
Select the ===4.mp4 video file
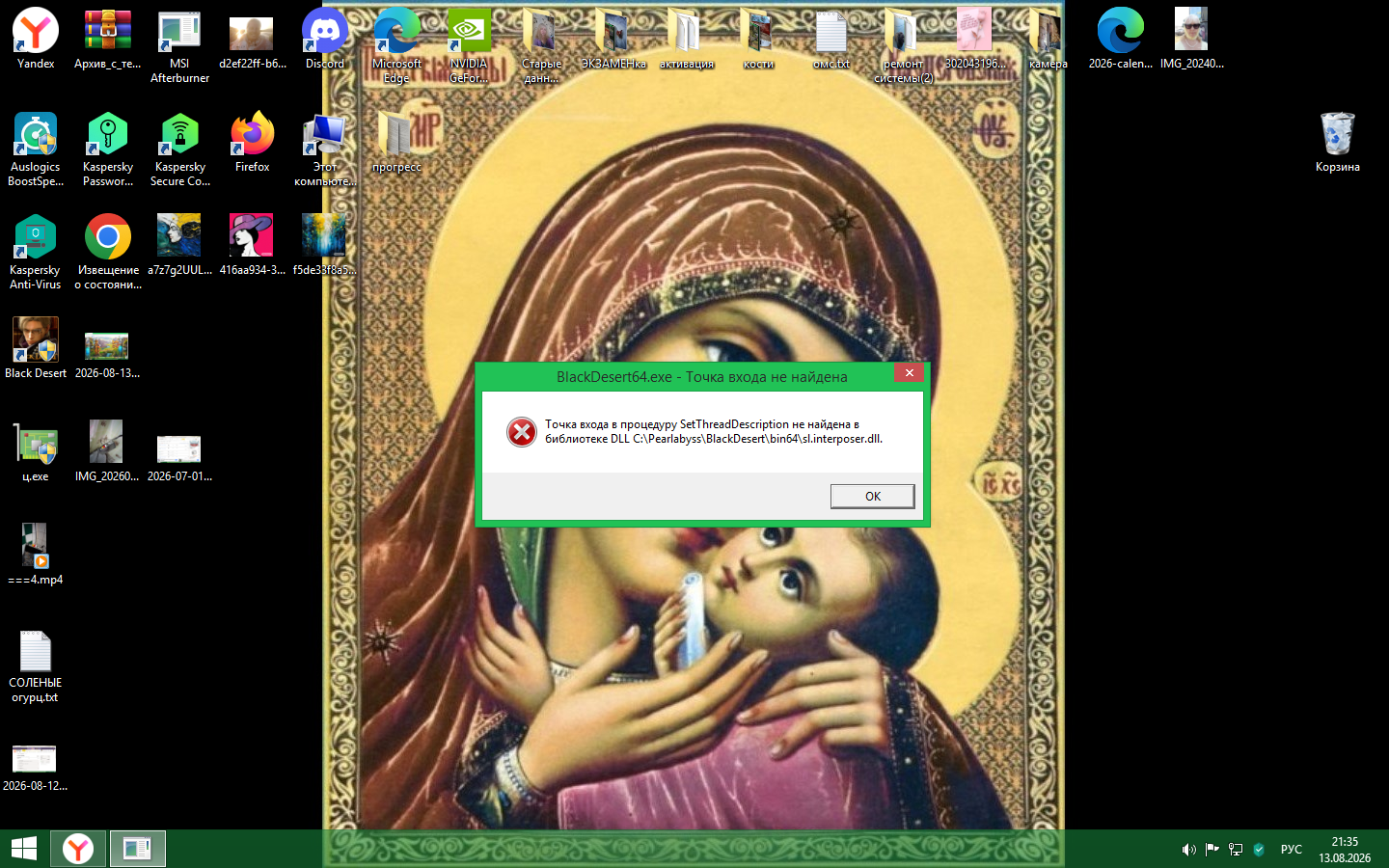(x=36, y=556)
